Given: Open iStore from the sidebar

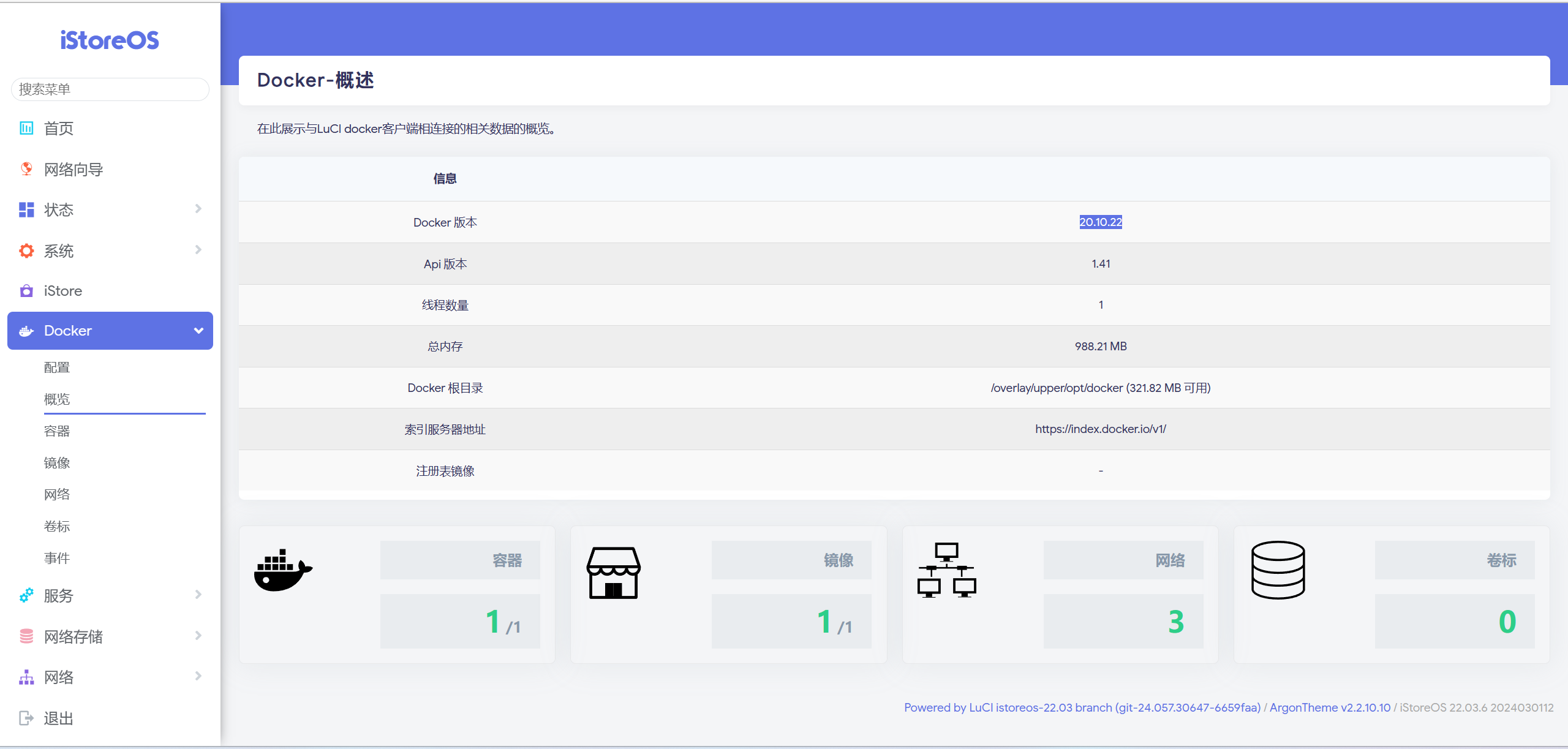Looking at the screenshot, I should point(62,291).
